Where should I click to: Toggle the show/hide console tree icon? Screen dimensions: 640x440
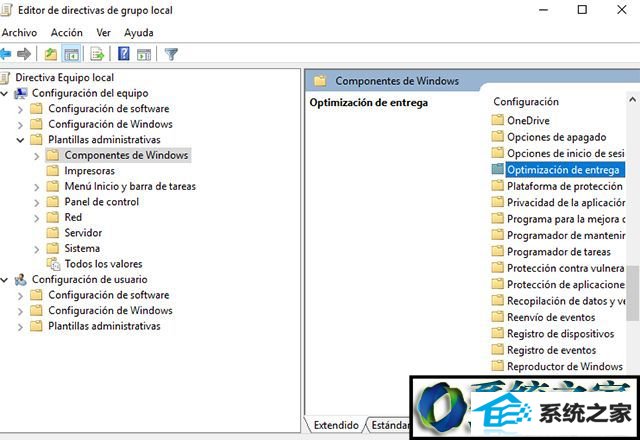click(x=72, y=53)
